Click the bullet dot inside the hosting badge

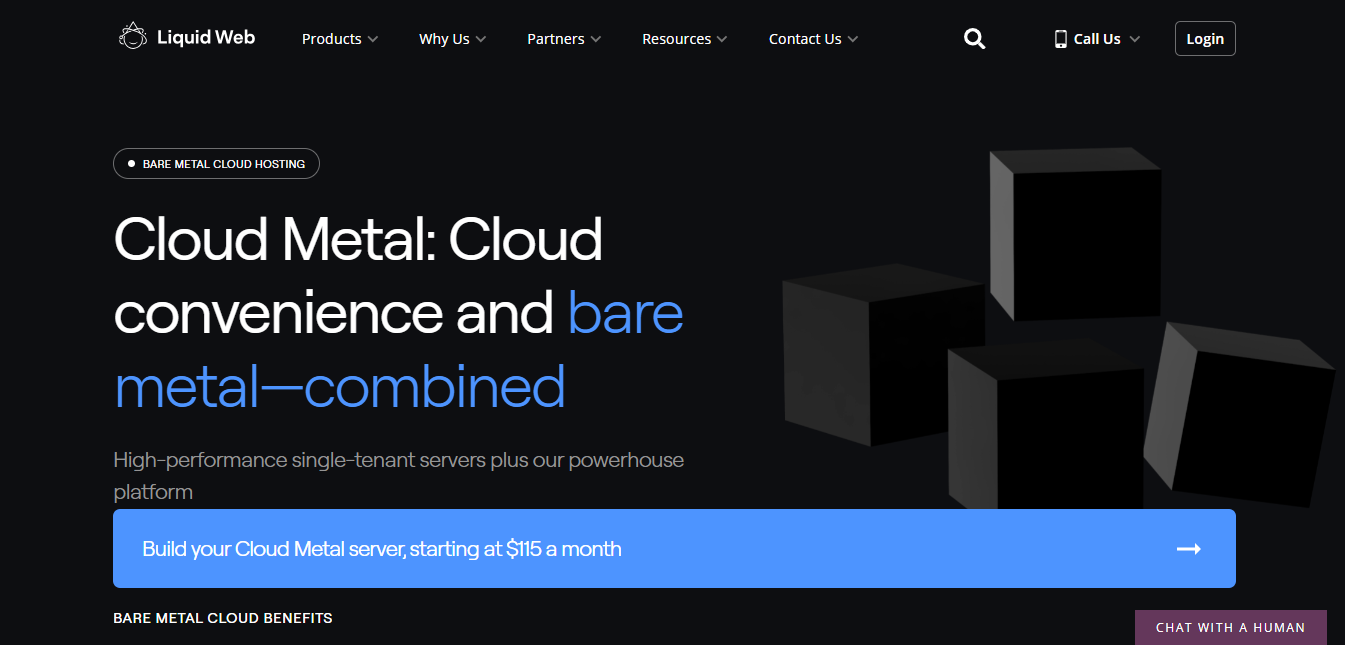[131, 163]
